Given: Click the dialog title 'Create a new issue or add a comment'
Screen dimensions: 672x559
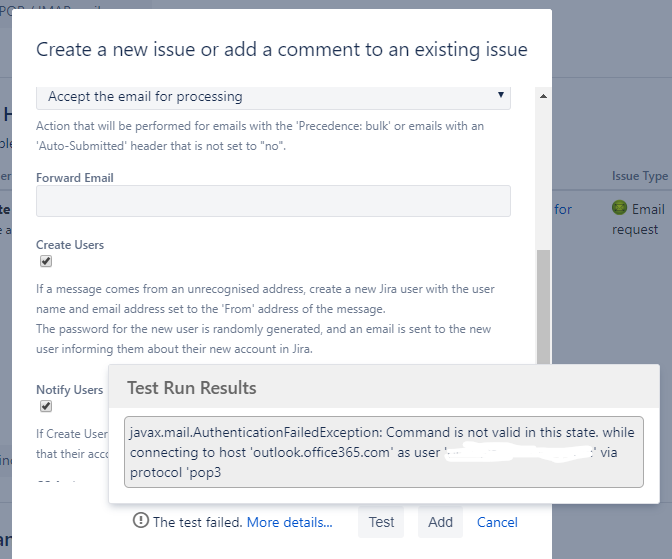Looking at the screenshot, I should tap(282, 50).
